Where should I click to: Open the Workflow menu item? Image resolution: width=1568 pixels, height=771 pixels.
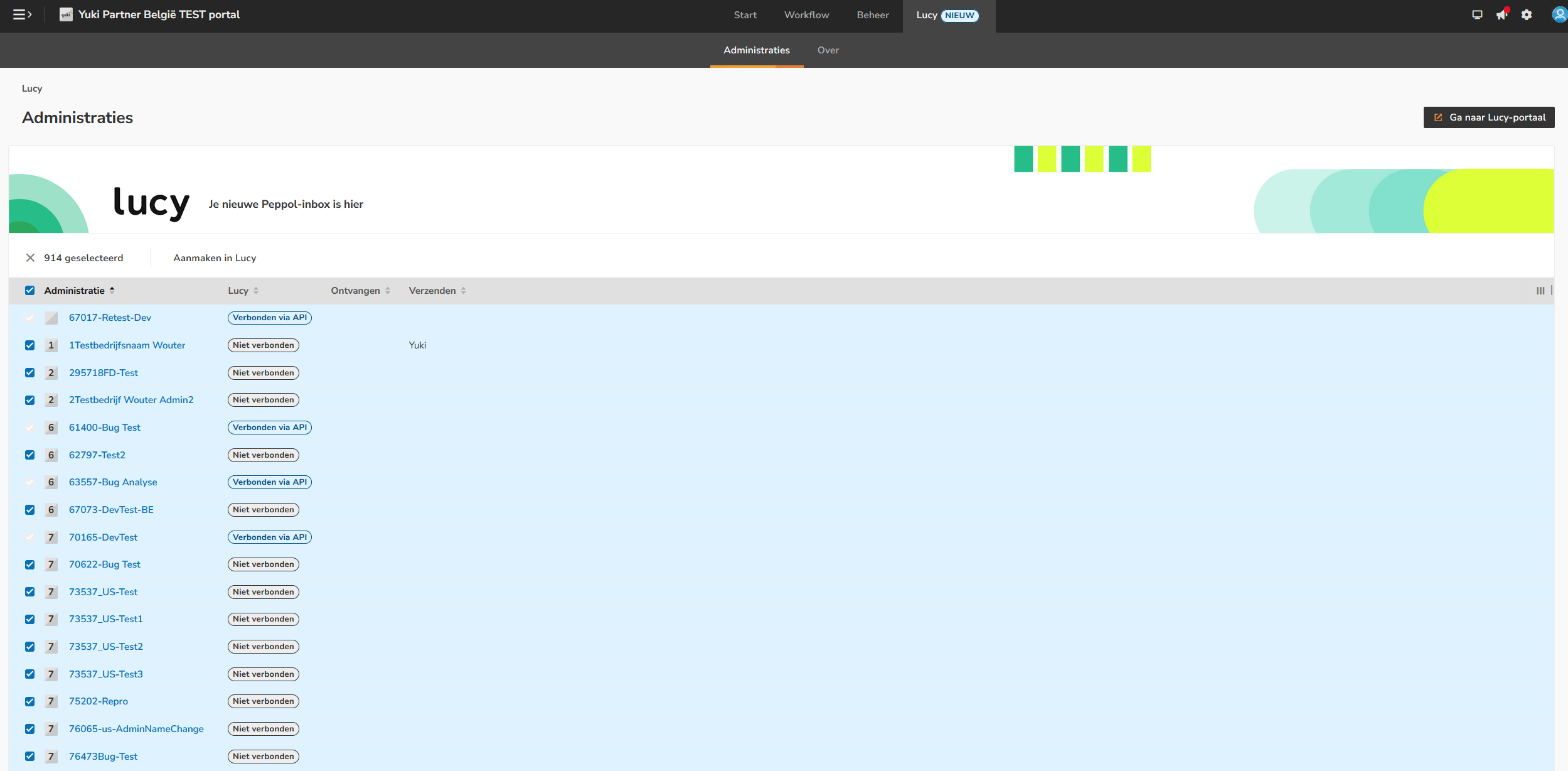tap(806, 15)
